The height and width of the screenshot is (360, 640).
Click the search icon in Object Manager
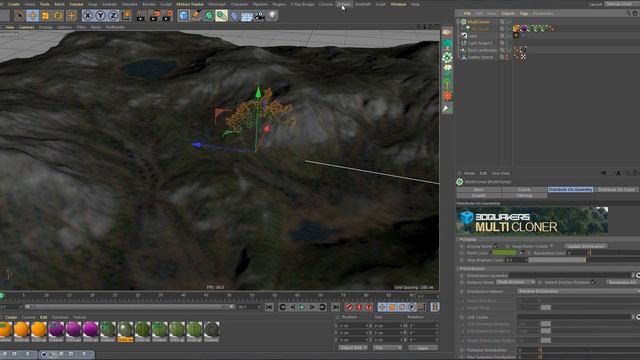pyautogui.click(x=628, y=13)
